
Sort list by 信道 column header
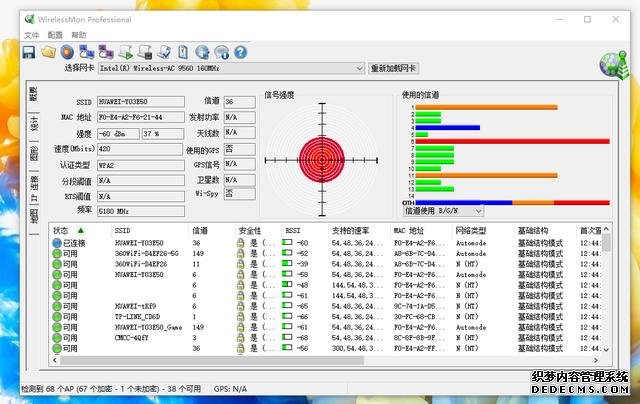pyautogui.click(x=200, y=231)
